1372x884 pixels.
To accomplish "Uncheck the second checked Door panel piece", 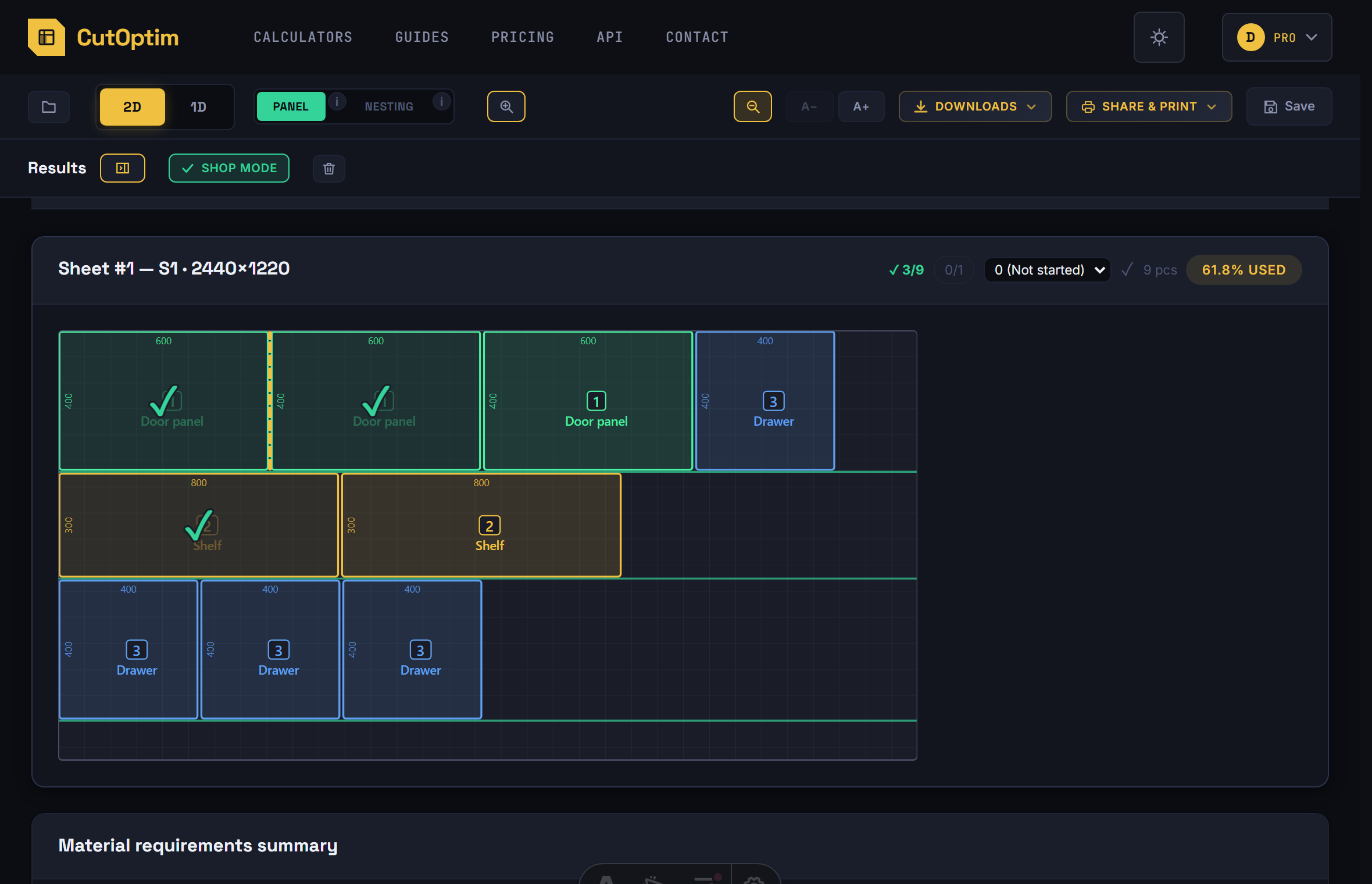I will pyautogui.click(x=376, y=401).
